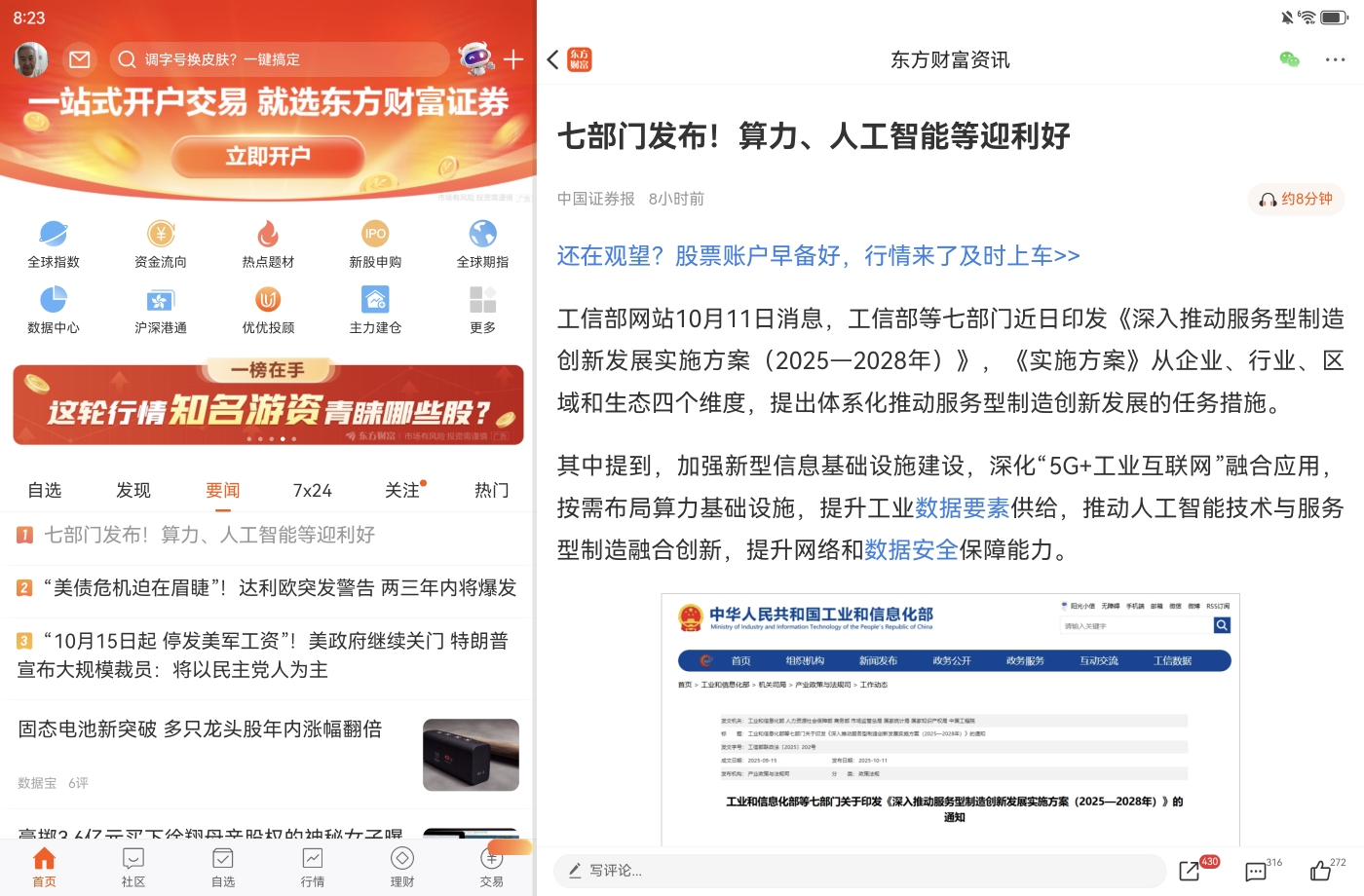
Task: Open the plus add menu
Action: coord(513,59)
